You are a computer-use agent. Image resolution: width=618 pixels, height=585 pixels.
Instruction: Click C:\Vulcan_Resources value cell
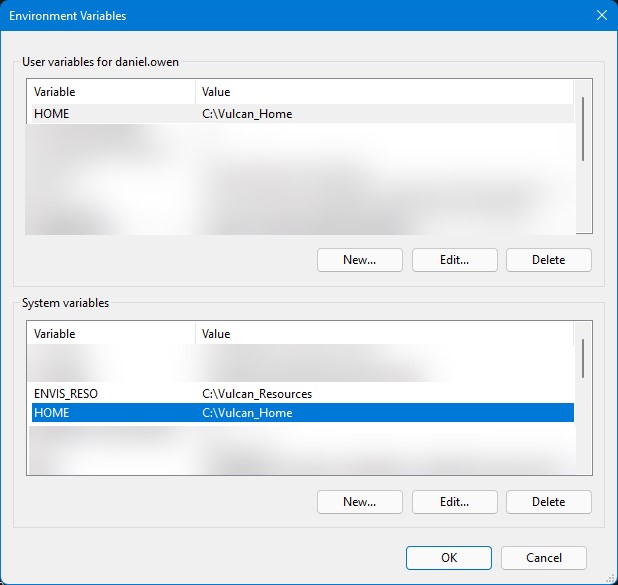[257, 393]
